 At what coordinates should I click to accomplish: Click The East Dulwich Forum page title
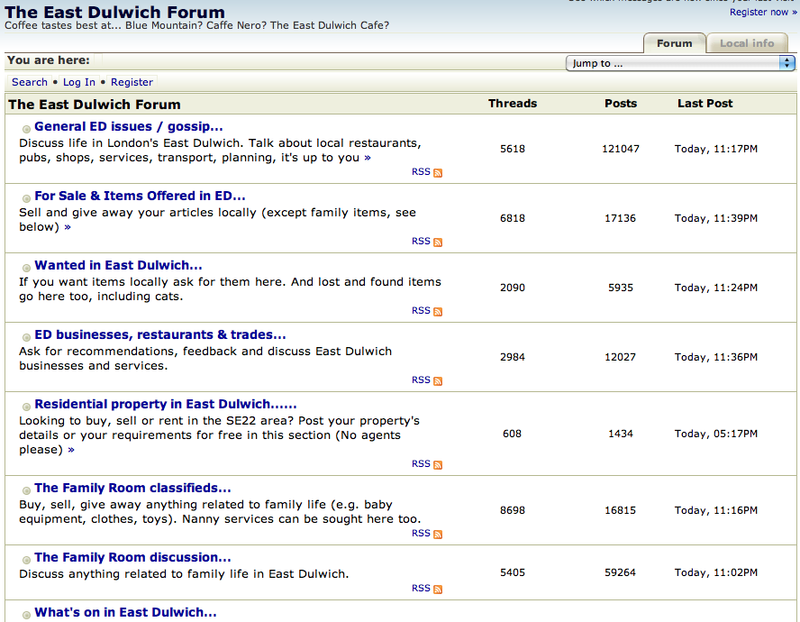point(114,12)
